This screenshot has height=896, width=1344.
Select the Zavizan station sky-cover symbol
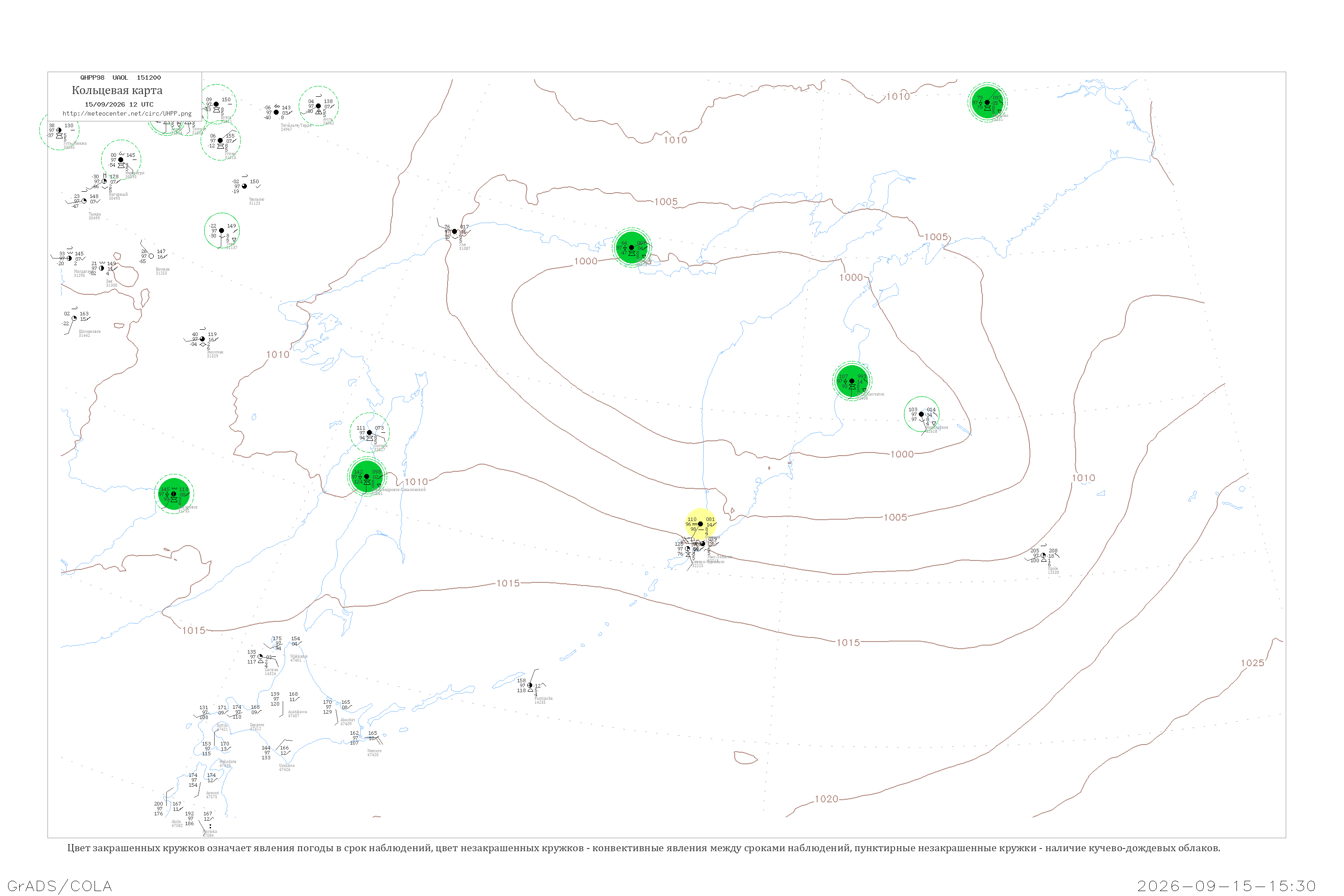(x=261, y=657)
